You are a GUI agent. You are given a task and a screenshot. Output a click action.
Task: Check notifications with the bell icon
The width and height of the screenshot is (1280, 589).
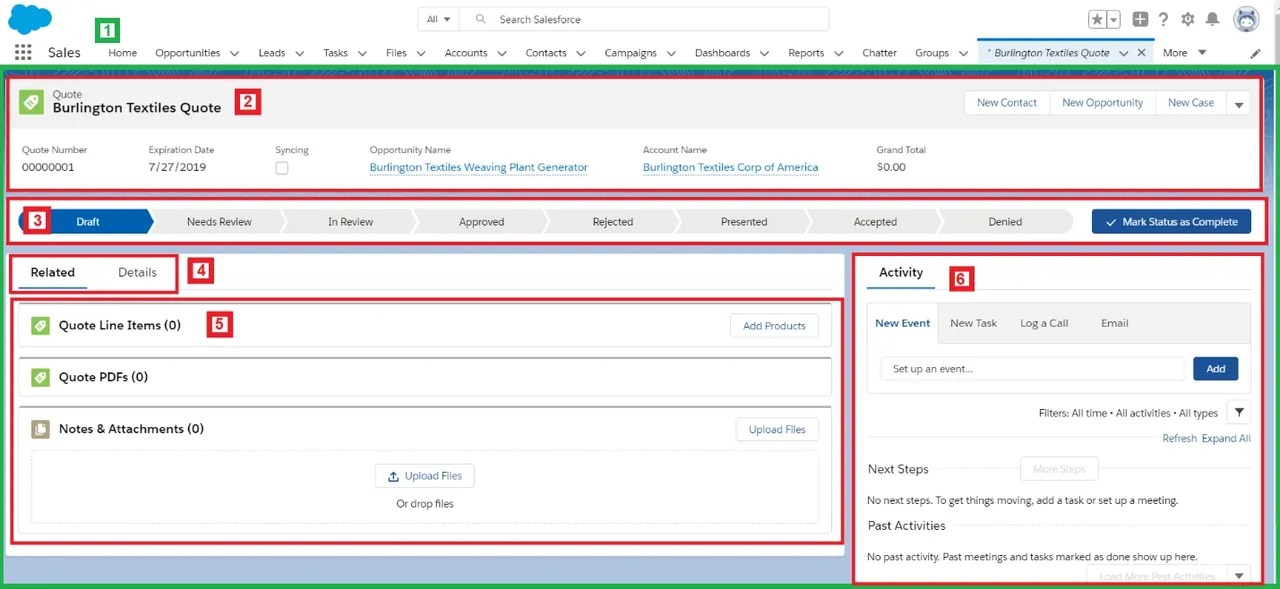click(x=1212, y=18)
